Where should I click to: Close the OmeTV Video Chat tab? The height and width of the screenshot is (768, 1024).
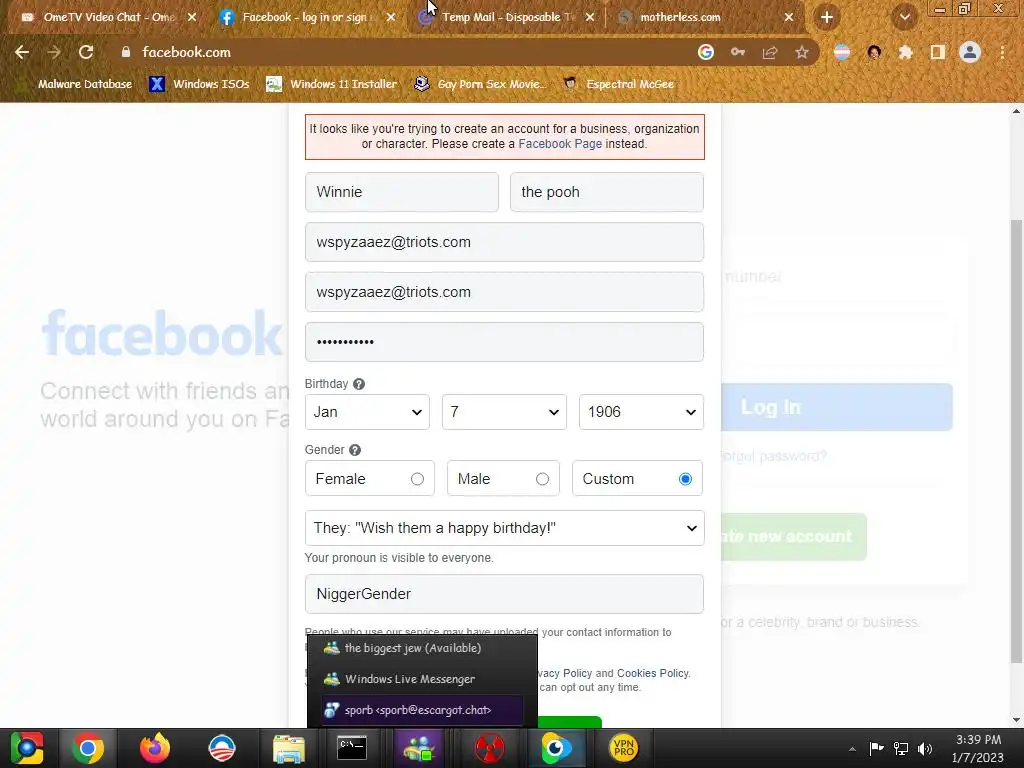[192, 17]
